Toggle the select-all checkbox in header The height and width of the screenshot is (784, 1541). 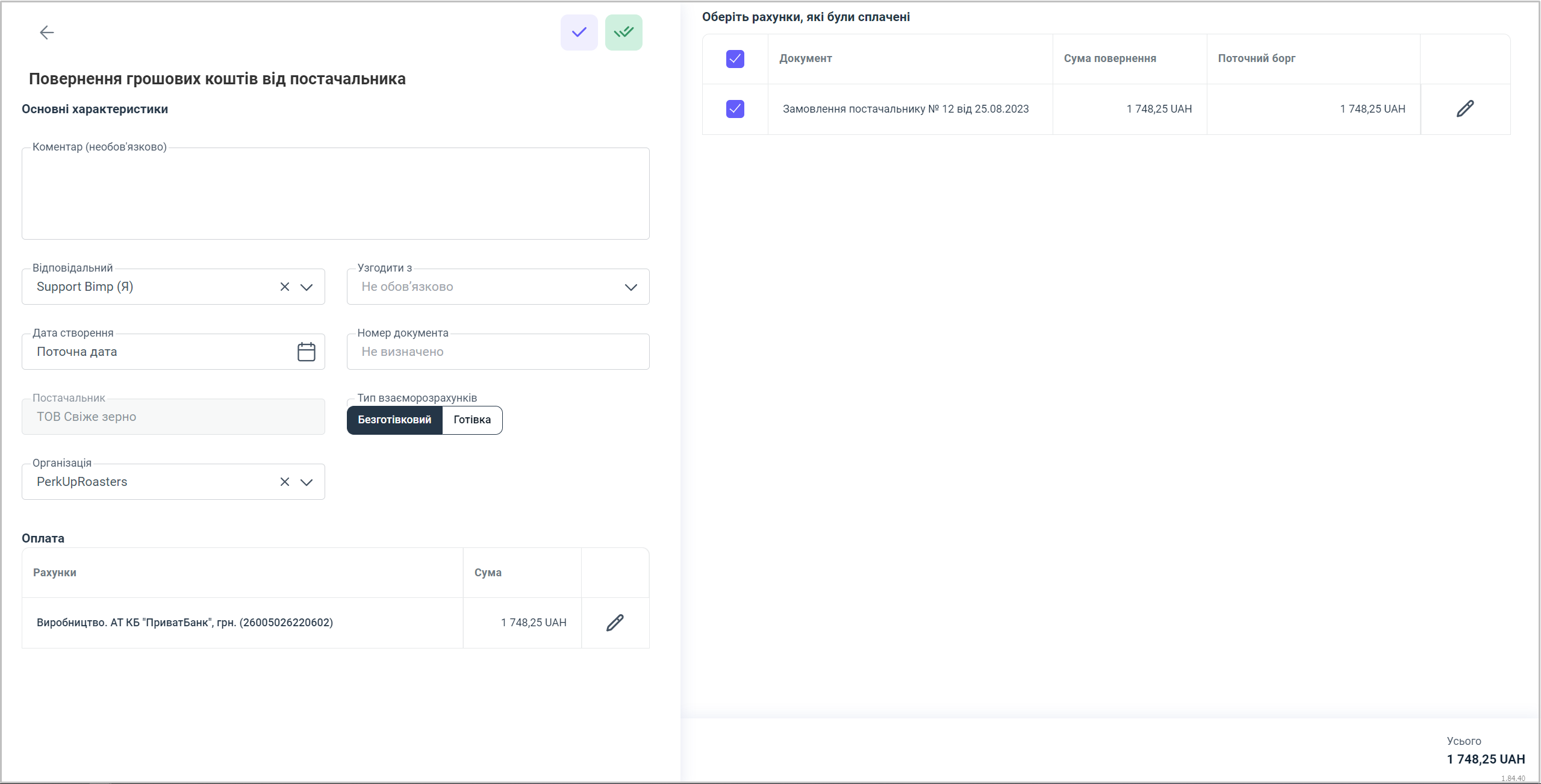735,59
